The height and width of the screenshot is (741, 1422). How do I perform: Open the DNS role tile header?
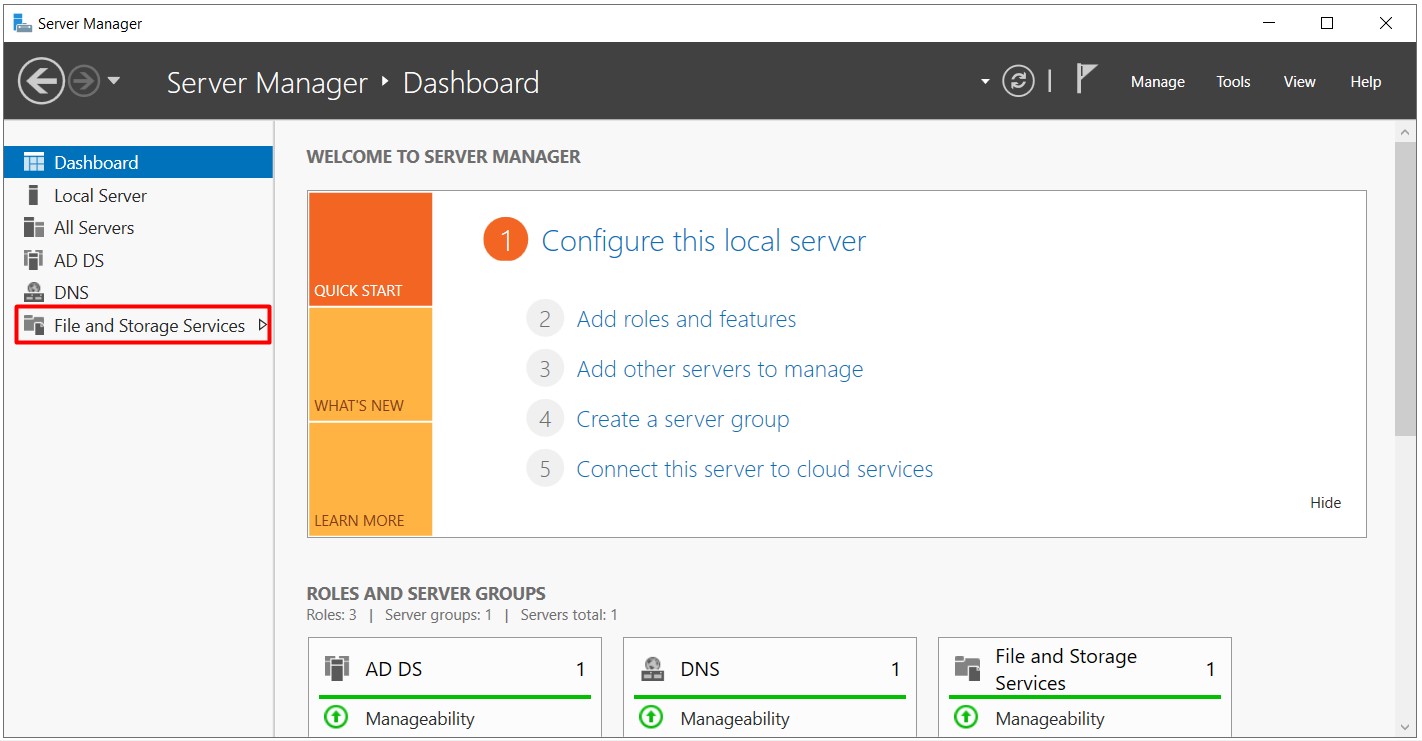[770, 669]
